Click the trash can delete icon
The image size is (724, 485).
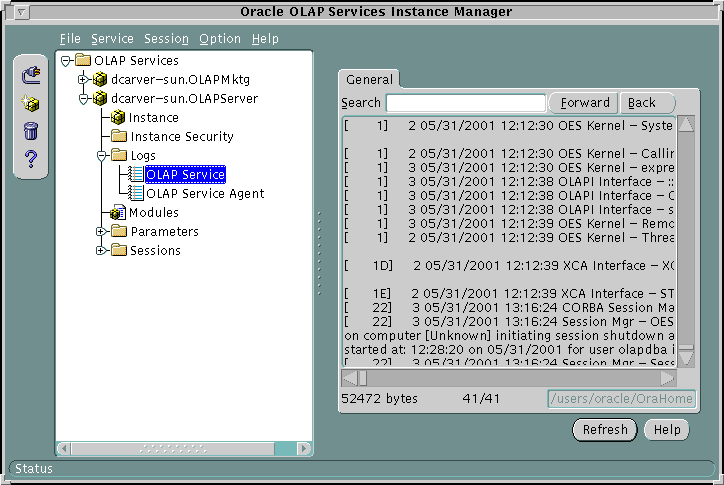pyautogui.click(x=30, y=131)
